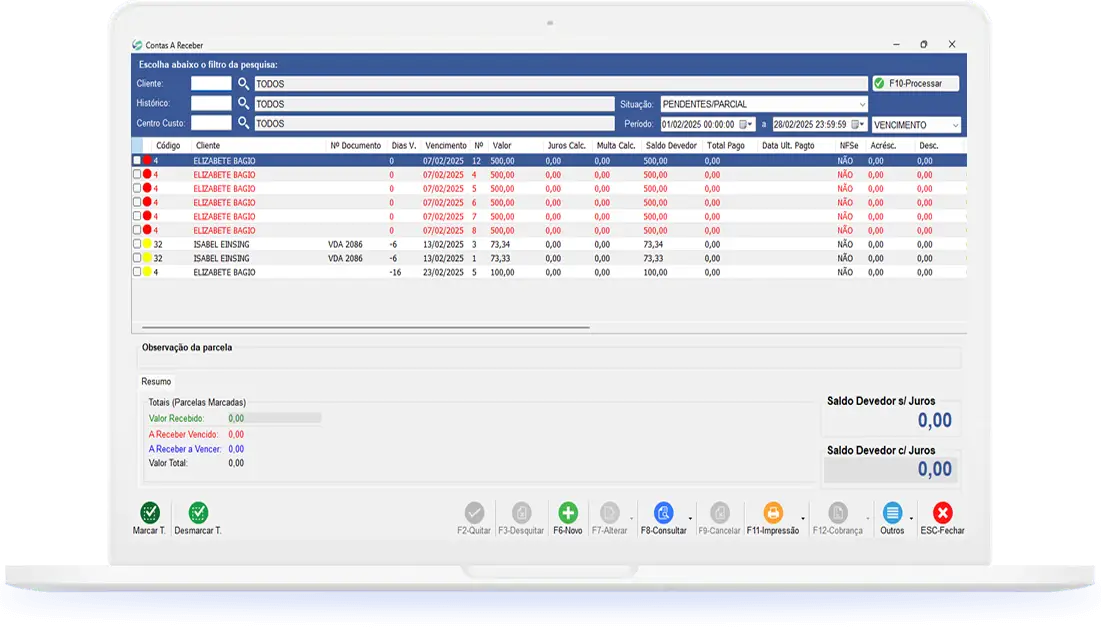Viewport: 1101px width, 630px height.
Task: Click the magnifier icon beside Cliente
Action: tap(243, 84)
